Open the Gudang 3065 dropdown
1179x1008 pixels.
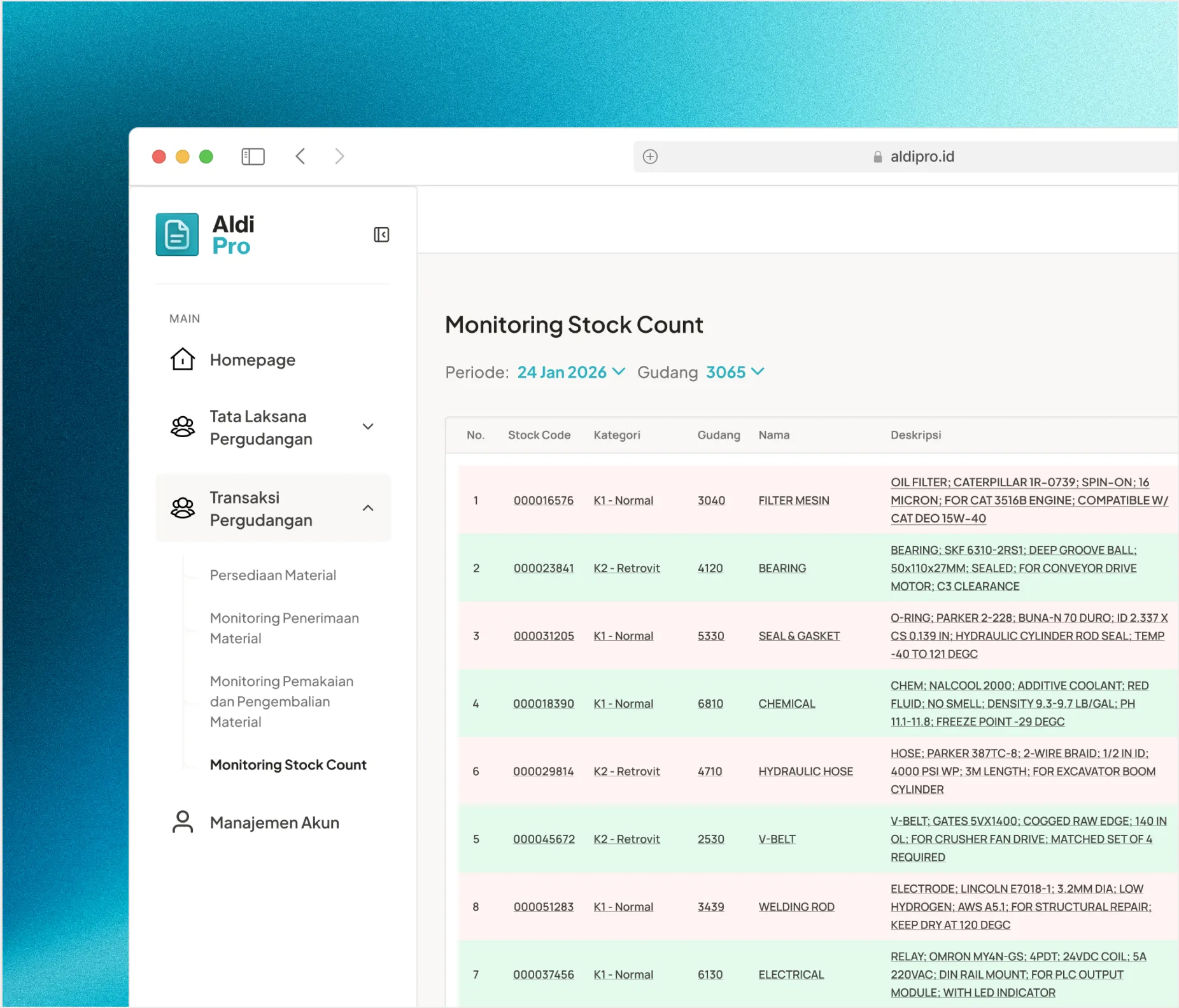735,372
